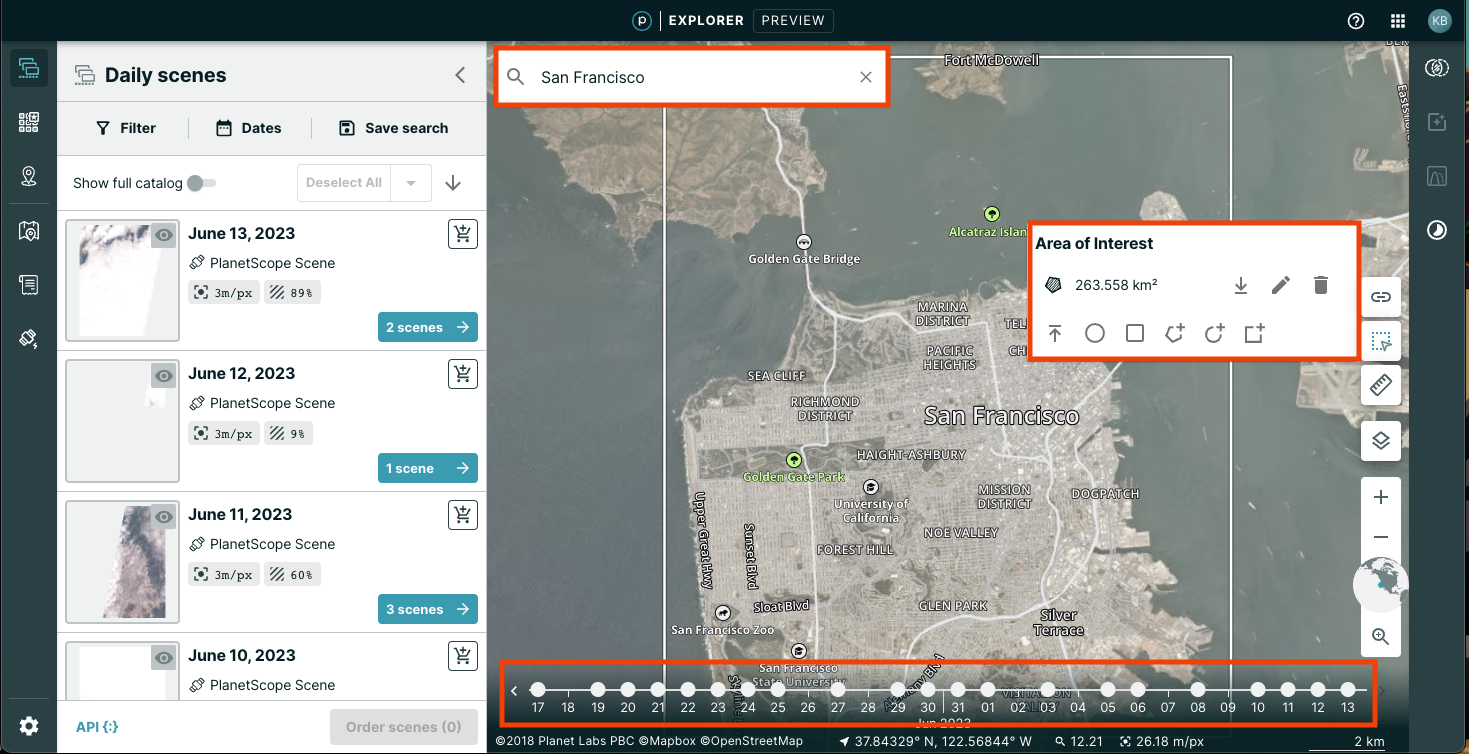Open the dropdown arrow next to Deselect All
The height and width of the screenshot is (754, 1469).
[411, 183]
